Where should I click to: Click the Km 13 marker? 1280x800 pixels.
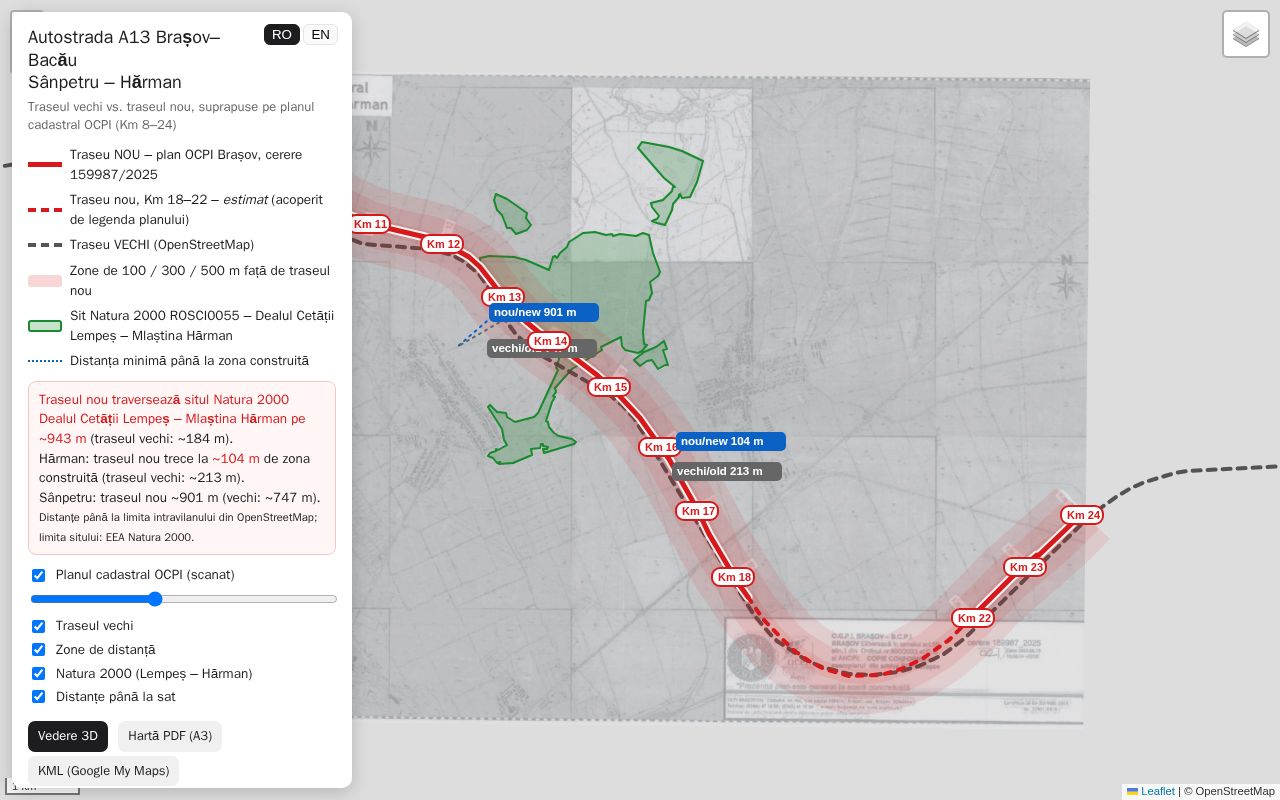[503, 297]
